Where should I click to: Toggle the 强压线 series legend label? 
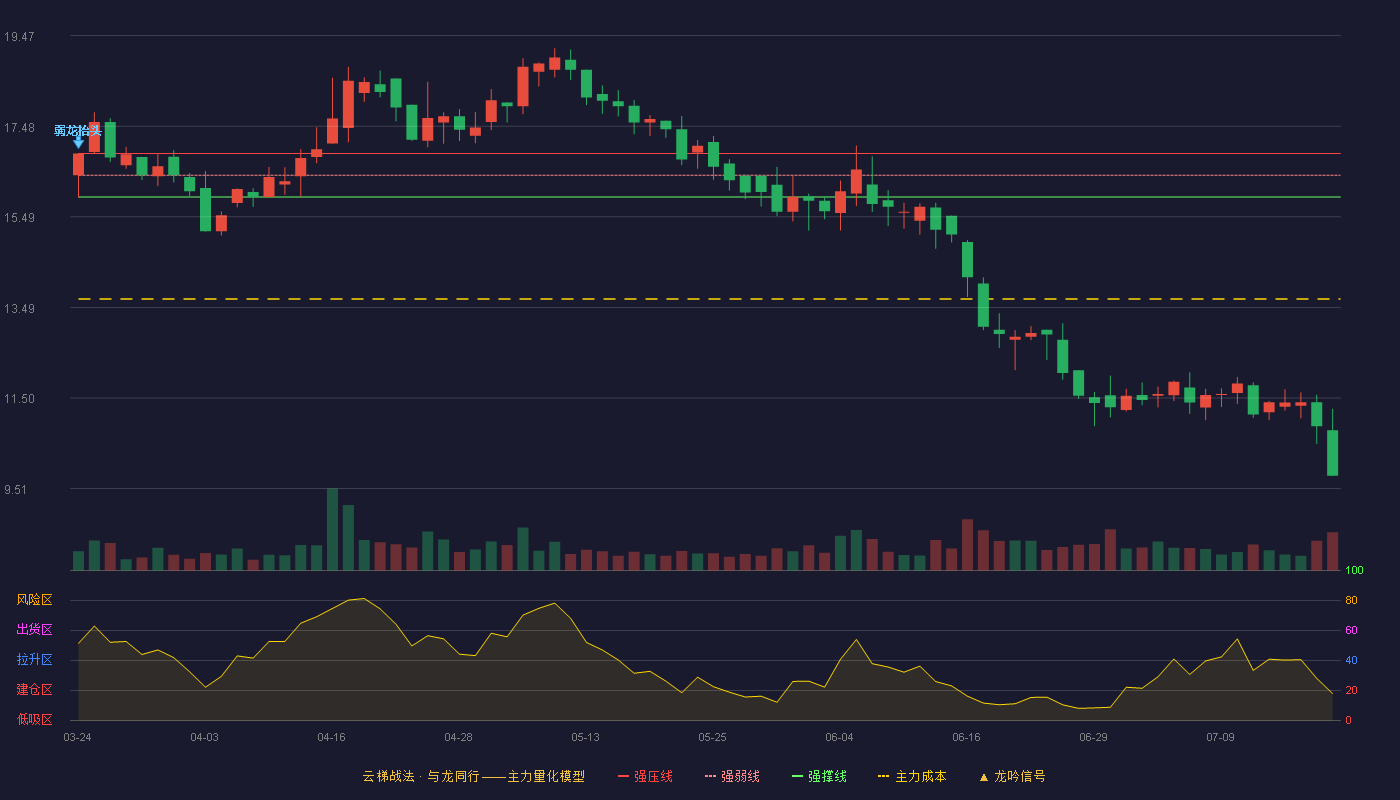click(653, 776)
